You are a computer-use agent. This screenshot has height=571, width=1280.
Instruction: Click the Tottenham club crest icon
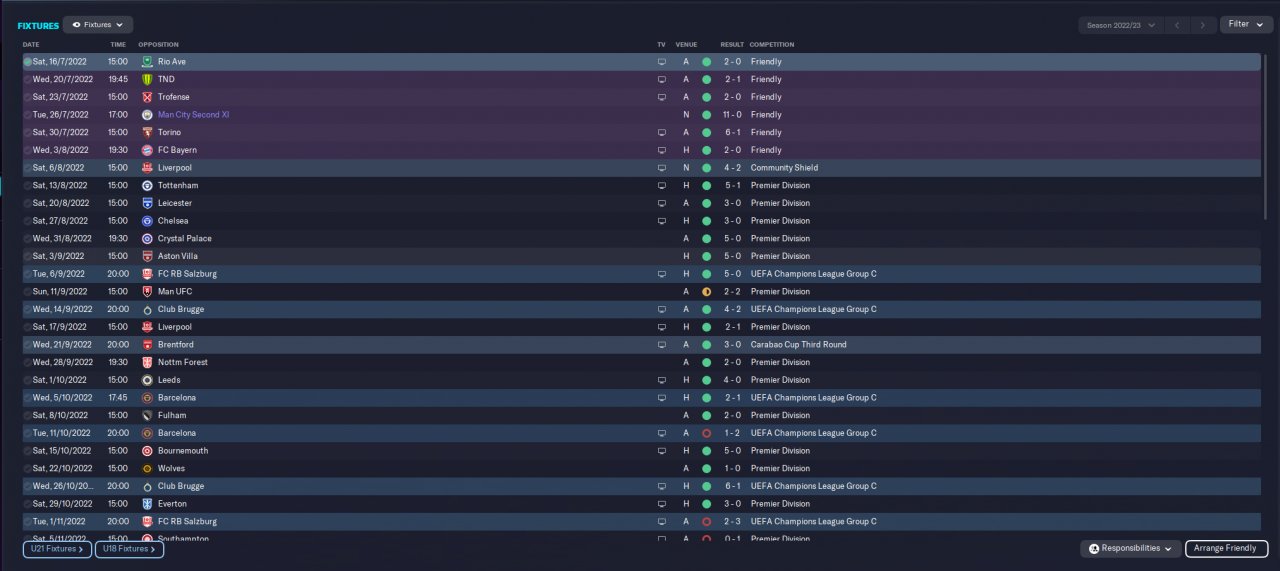pyautogui.click(x=147, y=186)
